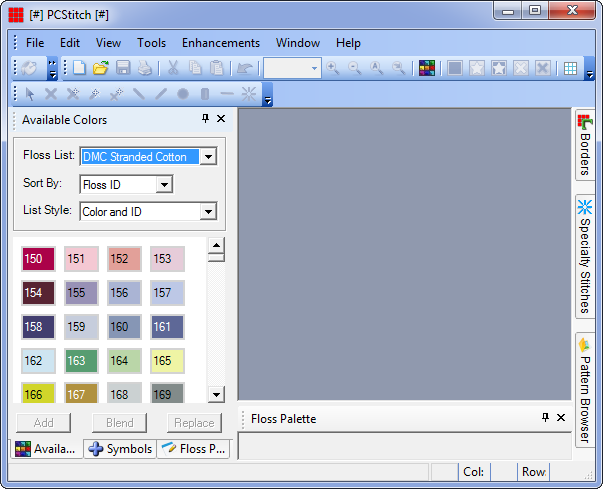Expand the main toolbar options arrow at right end

point(589,69)
